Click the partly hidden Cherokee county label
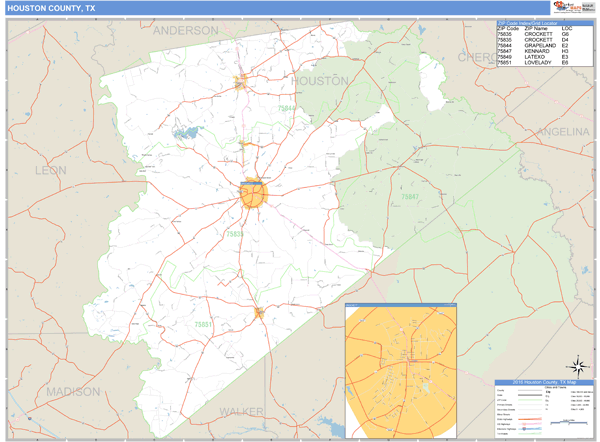 click(x=477, y=57)
